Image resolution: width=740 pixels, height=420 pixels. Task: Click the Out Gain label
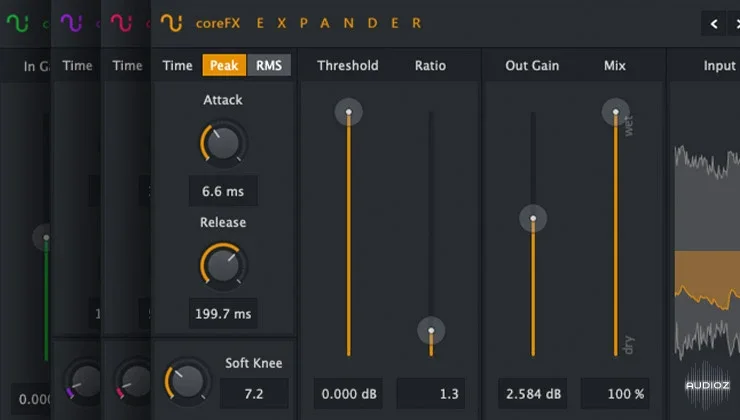[x=532, y=66]
